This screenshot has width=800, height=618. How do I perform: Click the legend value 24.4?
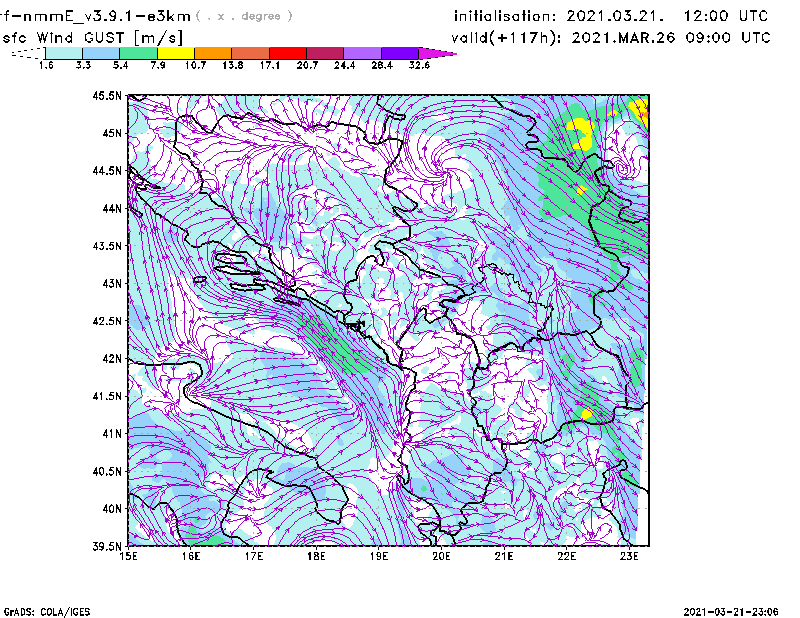[x=344, y=65]
